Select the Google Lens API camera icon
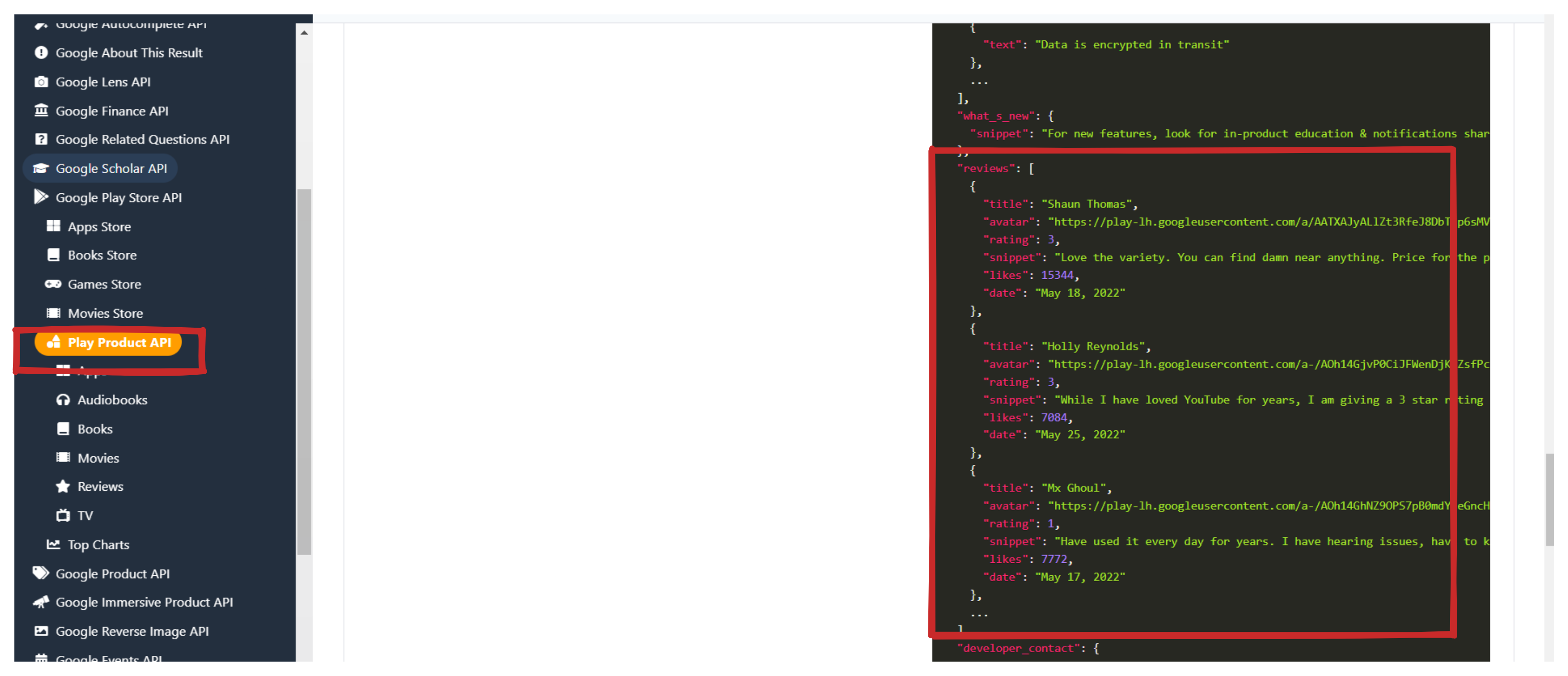This screenshot has height=676, width=1568. coord(40,82)
